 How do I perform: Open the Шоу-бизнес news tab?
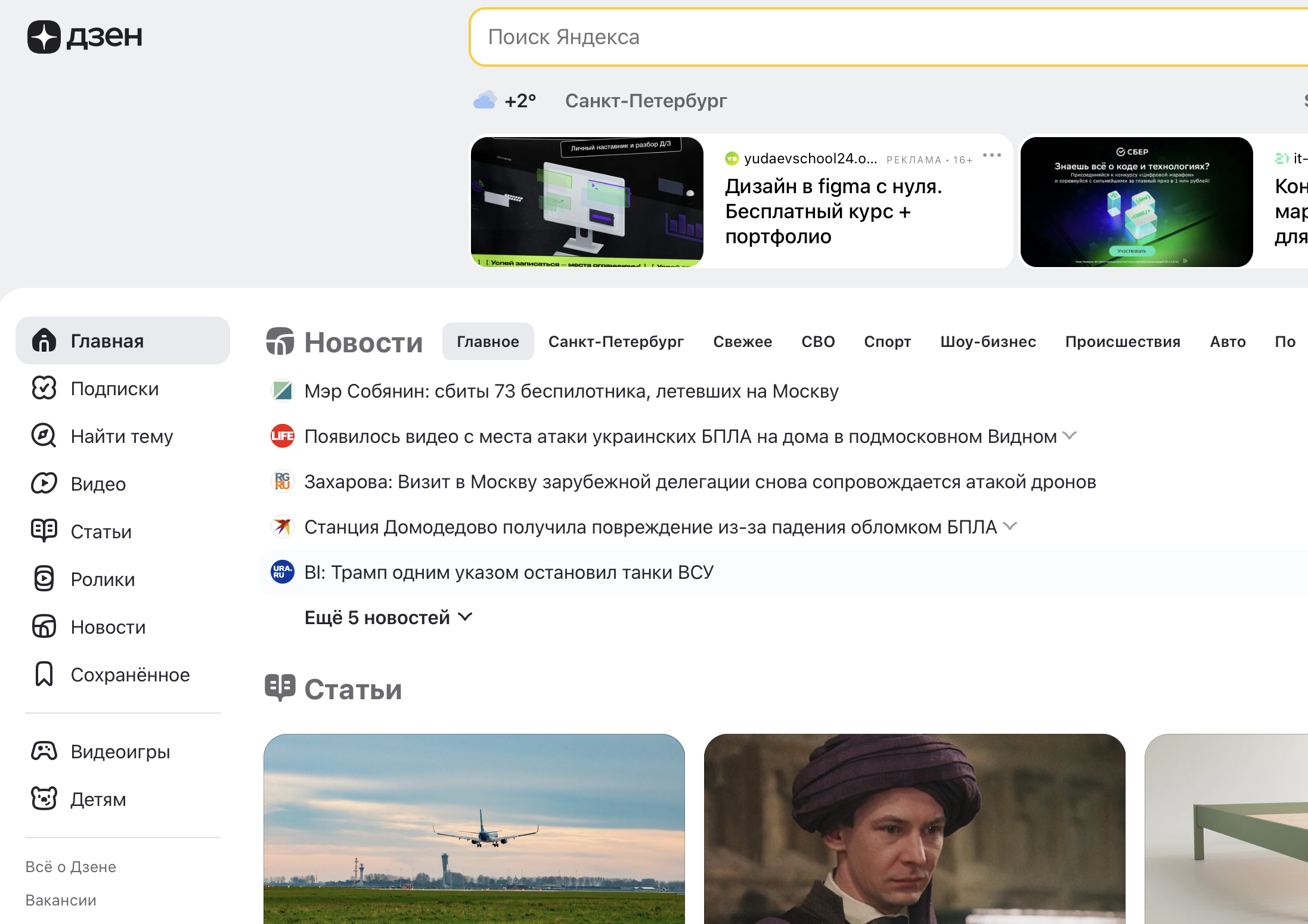click(988, 341)
